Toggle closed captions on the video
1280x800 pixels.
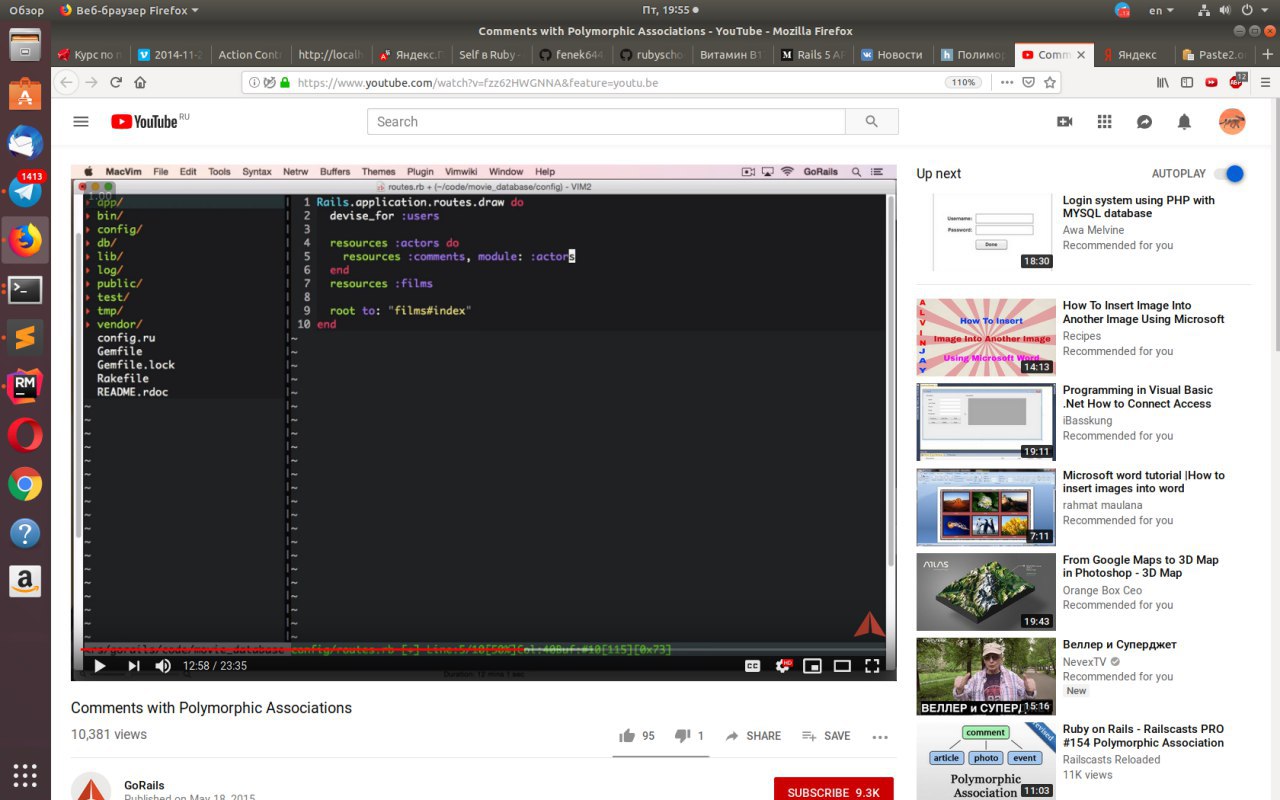pyautogui.click(x=752, y=666)
